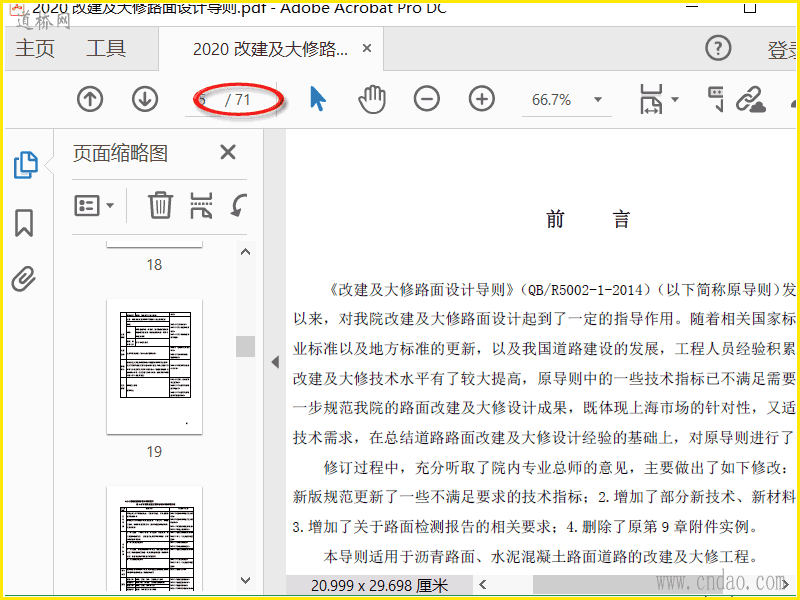Collapse the navigation pane with left triangle
Viewport: 800px width, 600px height.
(275, 362)
